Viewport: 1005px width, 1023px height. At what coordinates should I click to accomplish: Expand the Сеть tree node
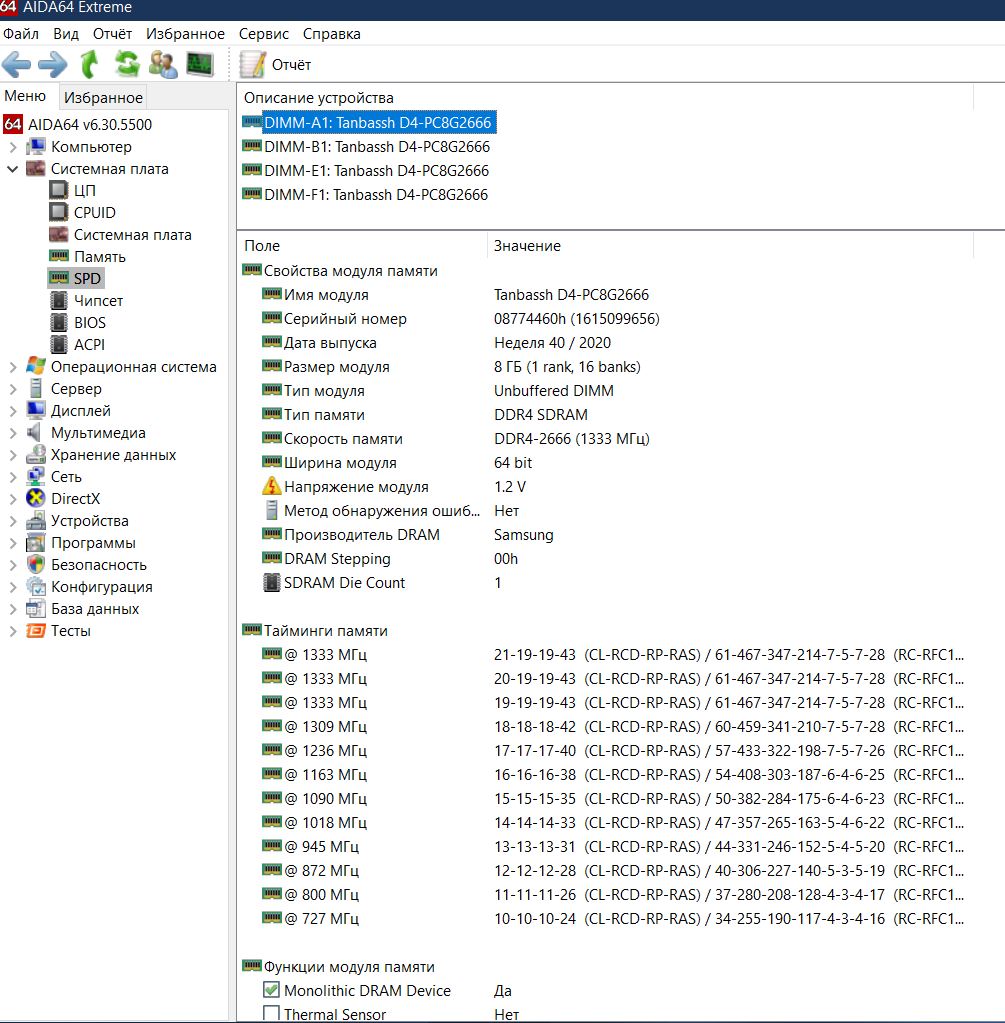[12, 478]
